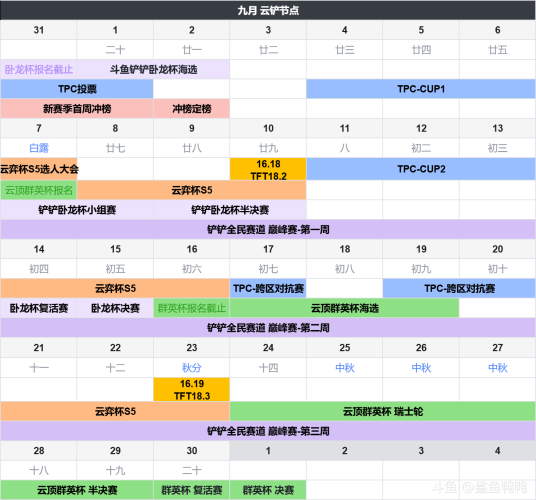Select 铲铲全民赛道 巅峰赛-第一周 bar
This screenshot has height=500, width=536.
tap(268, 229)
